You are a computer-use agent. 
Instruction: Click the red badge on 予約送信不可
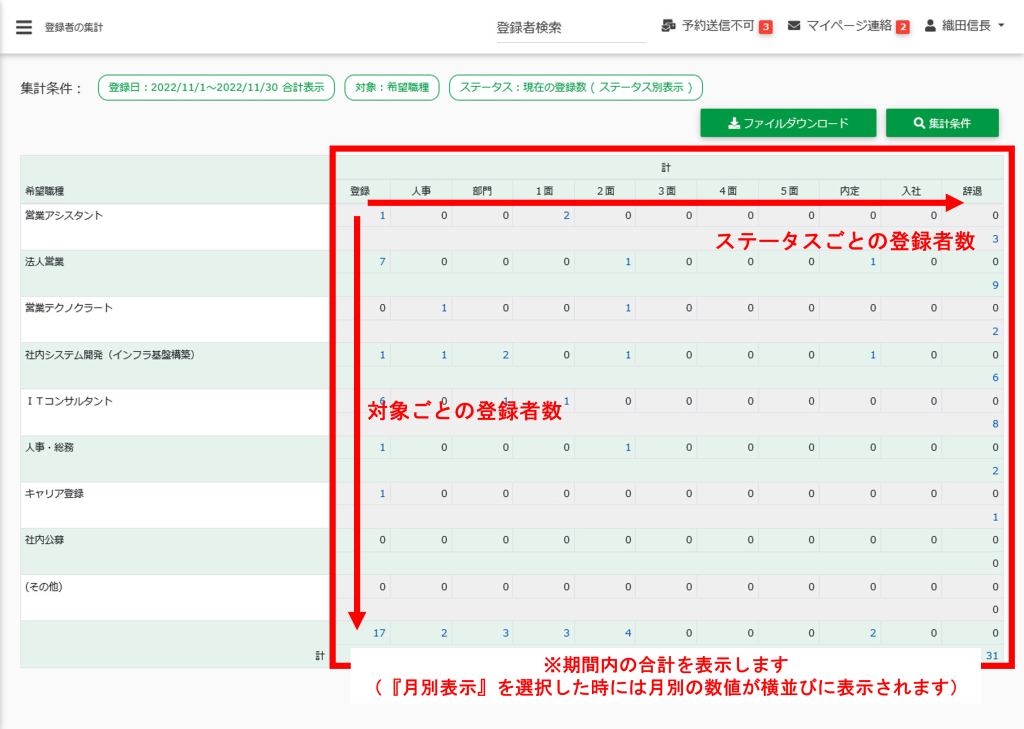(x=766, y=27)
